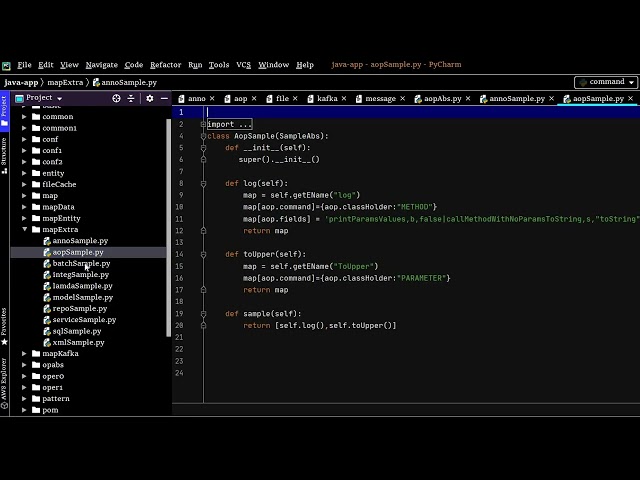640x480 pixels.
Task: Click the PyCharm app icon beside File menu
Action: pos(6,66)
